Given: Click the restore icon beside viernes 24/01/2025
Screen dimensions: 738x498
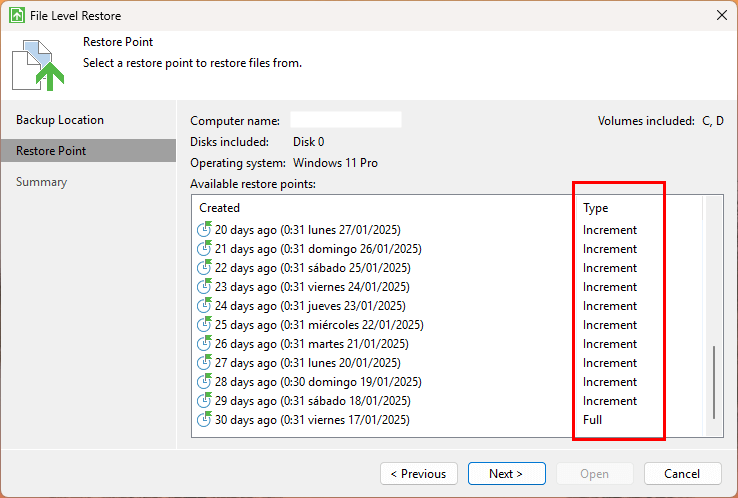Looking at the screenshot, I should coord(205,287).
